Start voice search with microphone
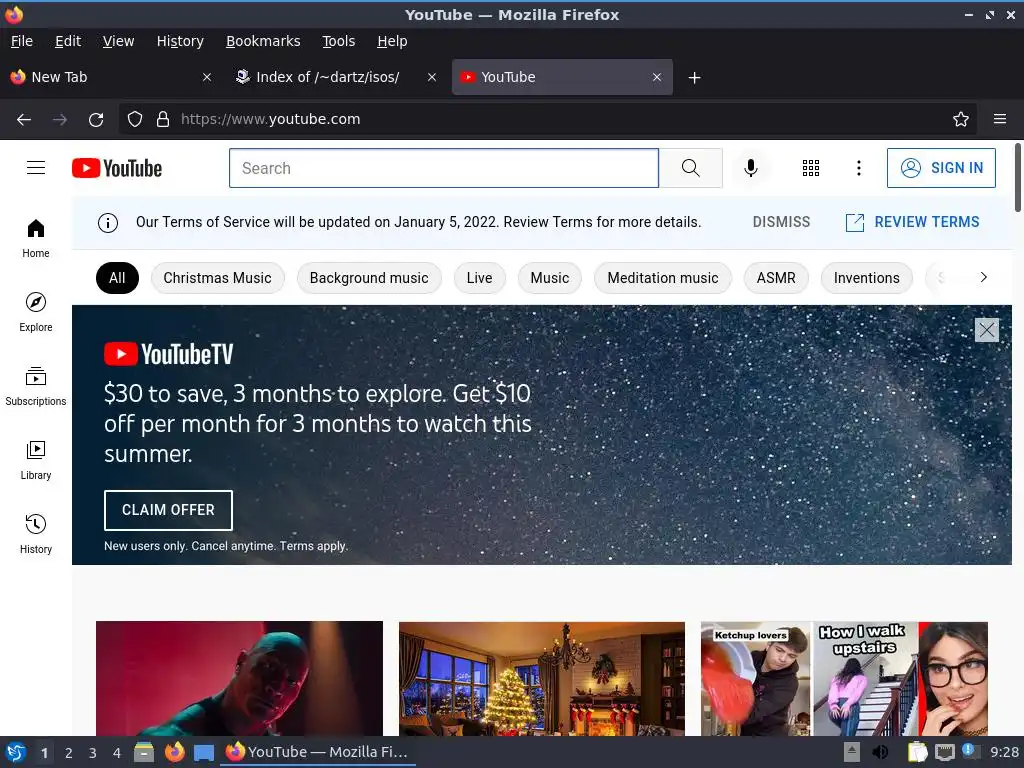The height and width of the screenshot is (768, 1024). click(x=751, y=168)
